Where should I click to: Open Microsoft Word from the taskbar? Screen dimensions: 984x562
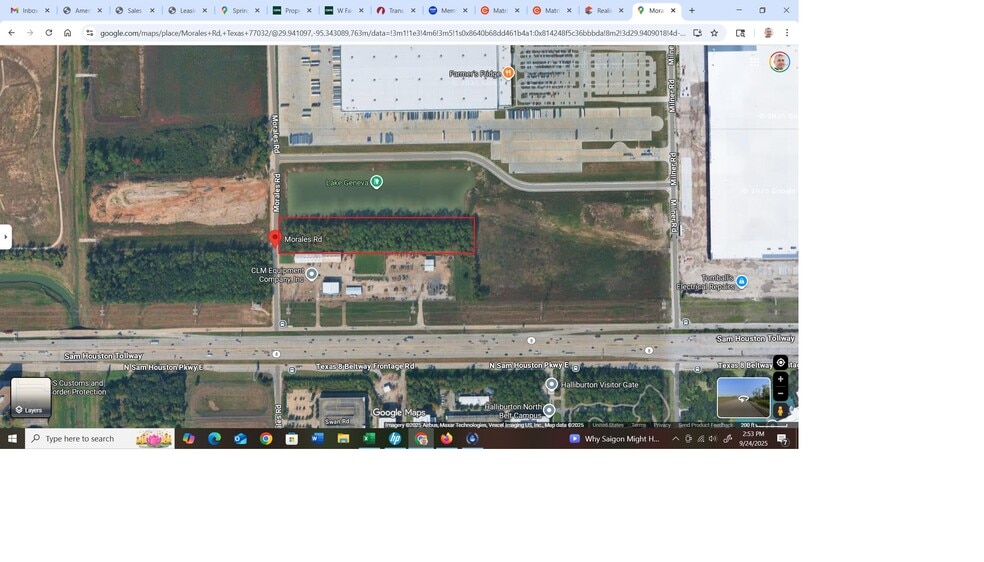[x=318, y=438]
